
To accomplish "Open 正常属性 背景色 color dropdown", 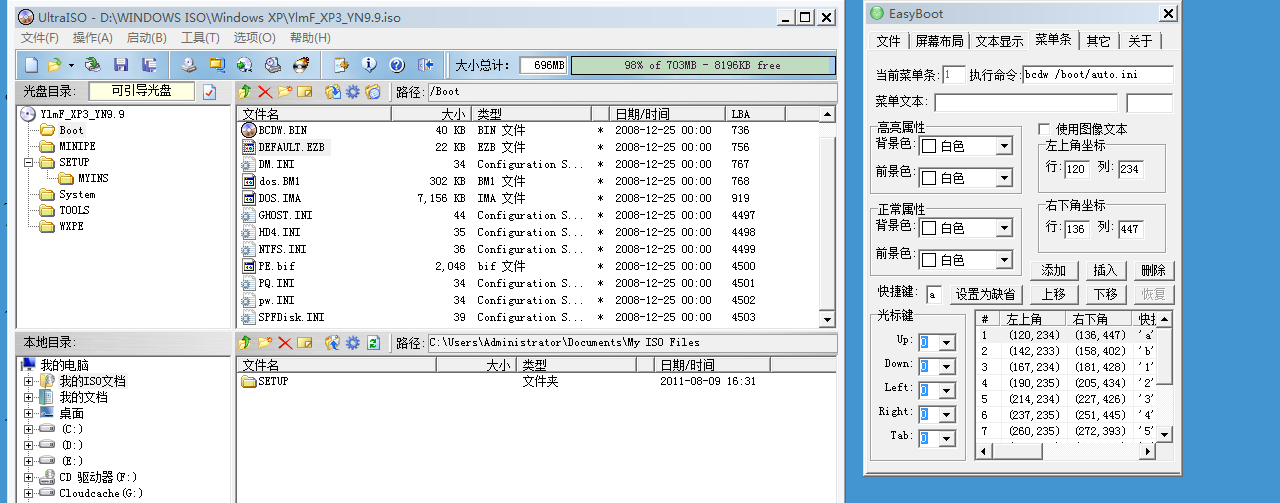I will [x=1004, y=228].
